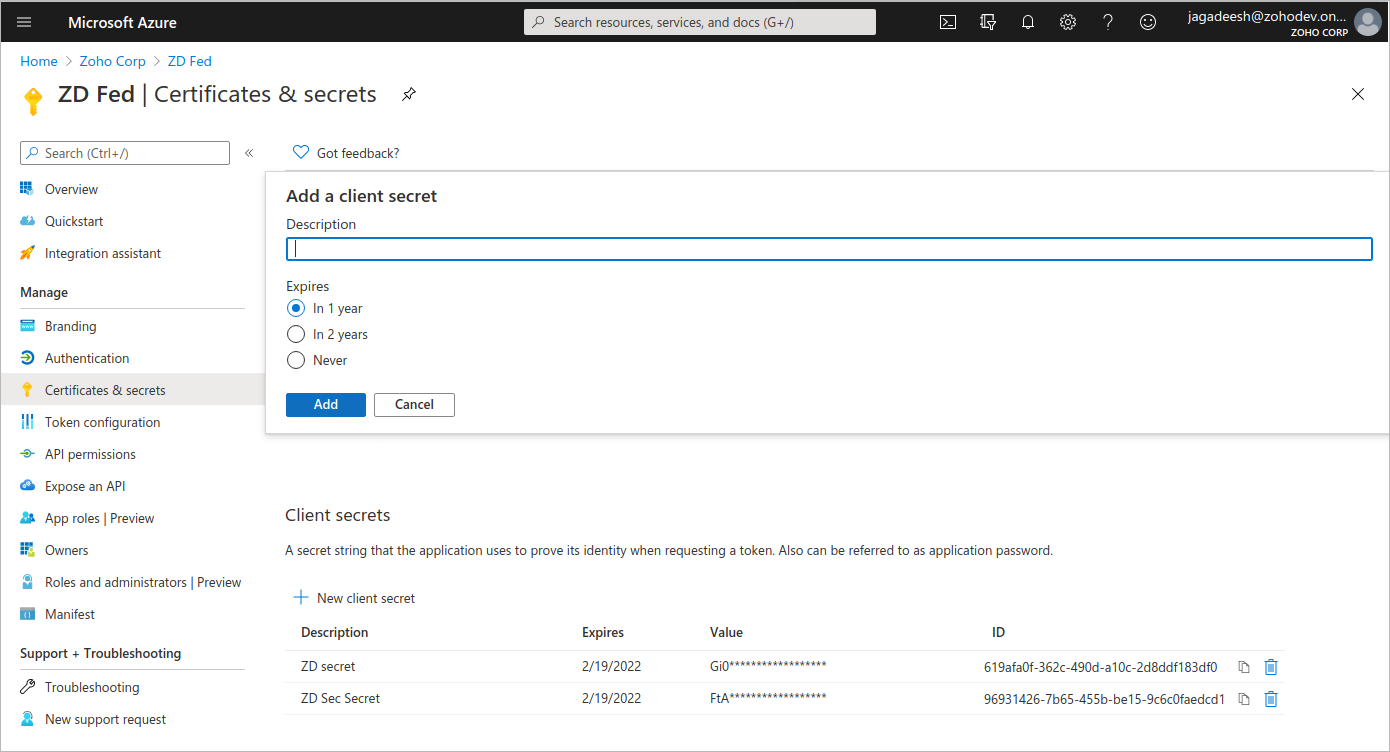
Task: Click the user account avatar
Action: tap(1367, 22)
